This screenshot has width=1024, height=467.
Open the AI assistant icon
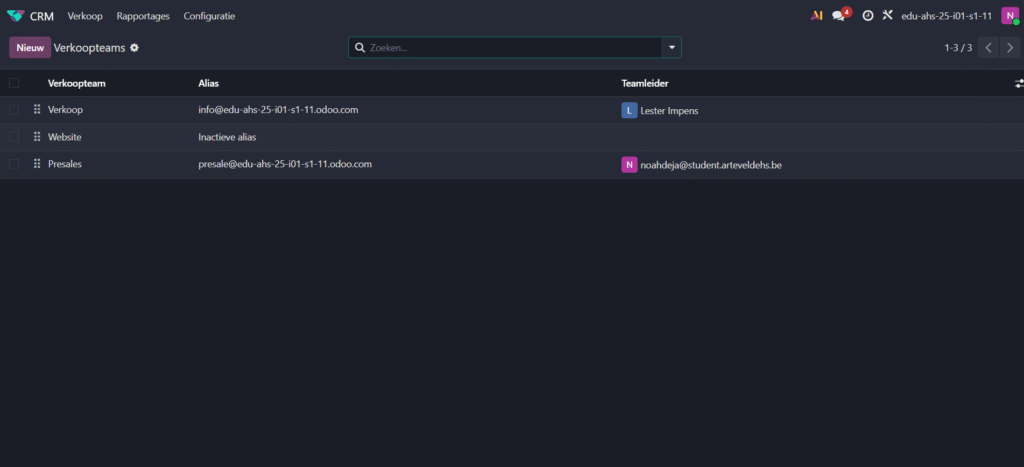click(x=817, y=16)
